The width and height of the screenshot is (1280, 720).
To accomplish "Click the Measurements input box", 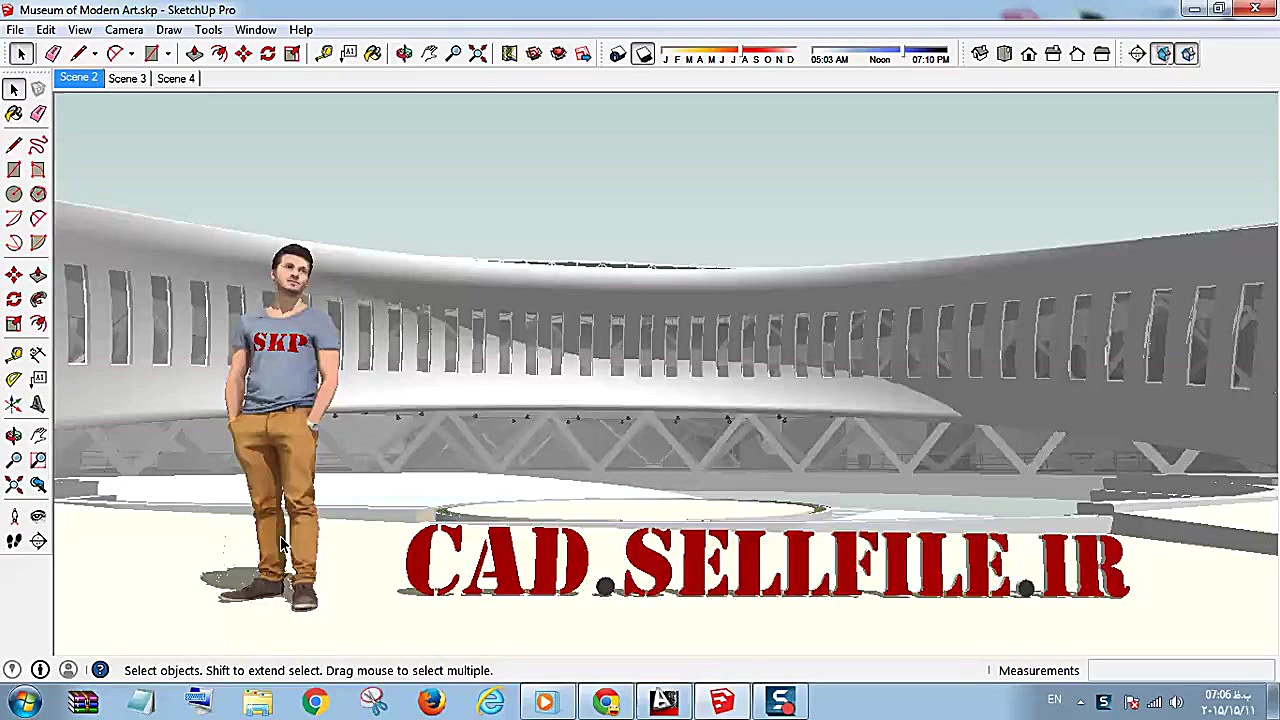I will pos(1181,671).
